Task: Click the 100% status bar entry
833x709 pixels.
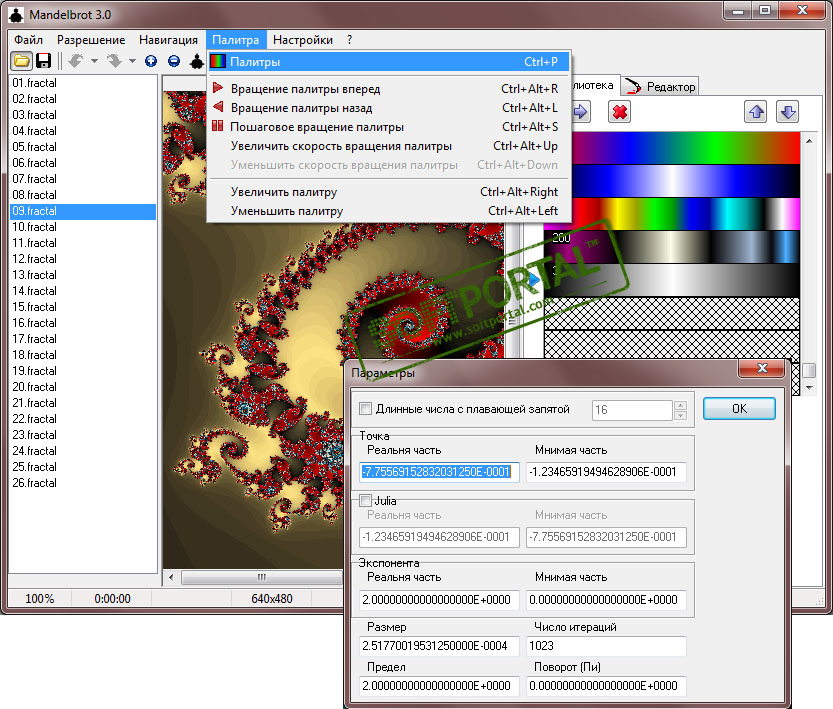Action: [x=40, y=599]
